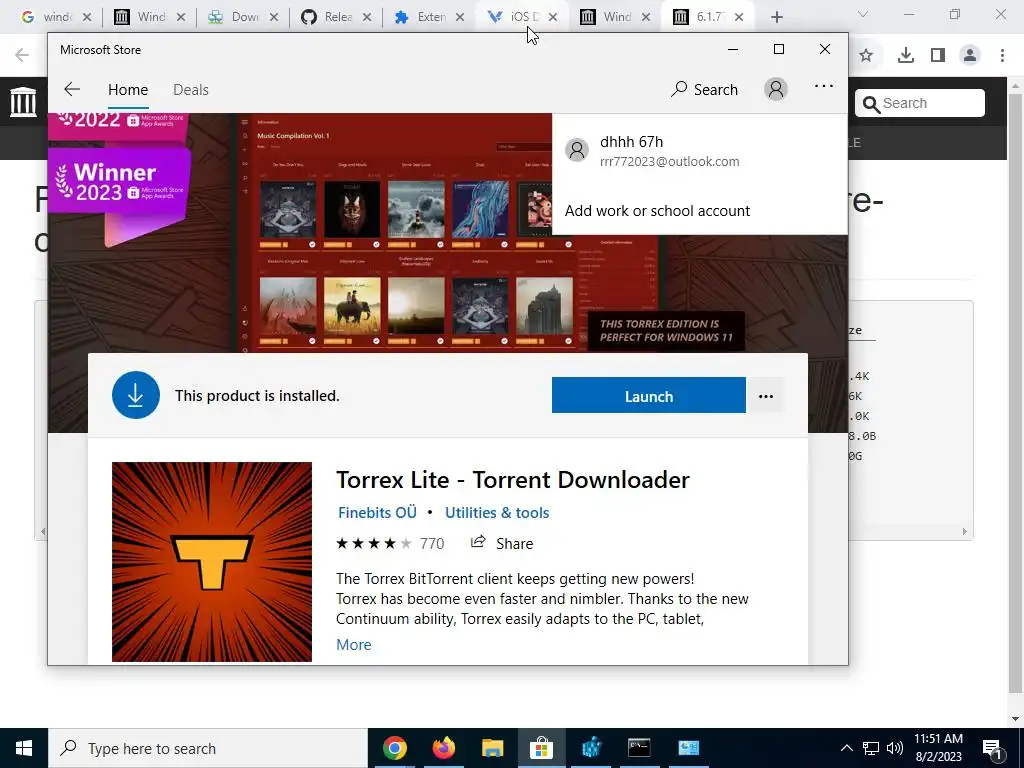This screenshot has height=768, width=1024.
Task: Click the account profile icon in Store header
Action: (x=776, y=89)
